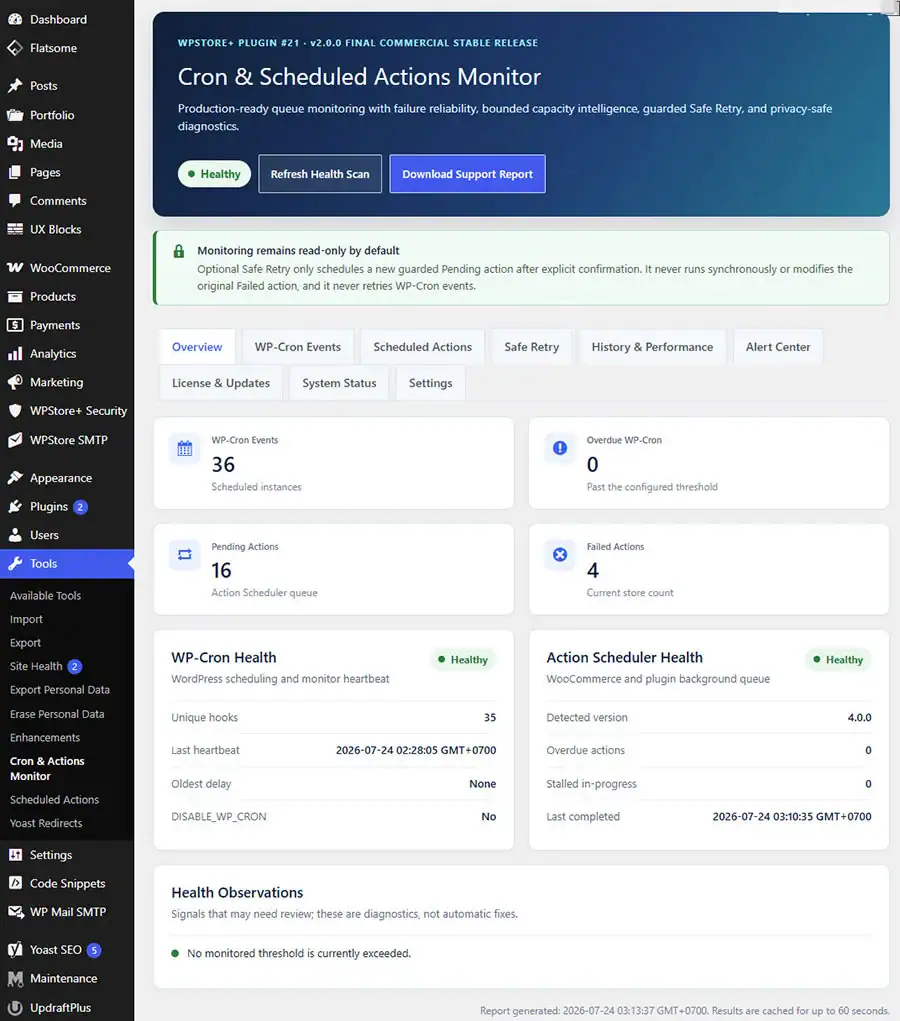900x1021 pixels.
Task: Click the Last heartbeat timestamp value
Action: [x=415, y=750]
